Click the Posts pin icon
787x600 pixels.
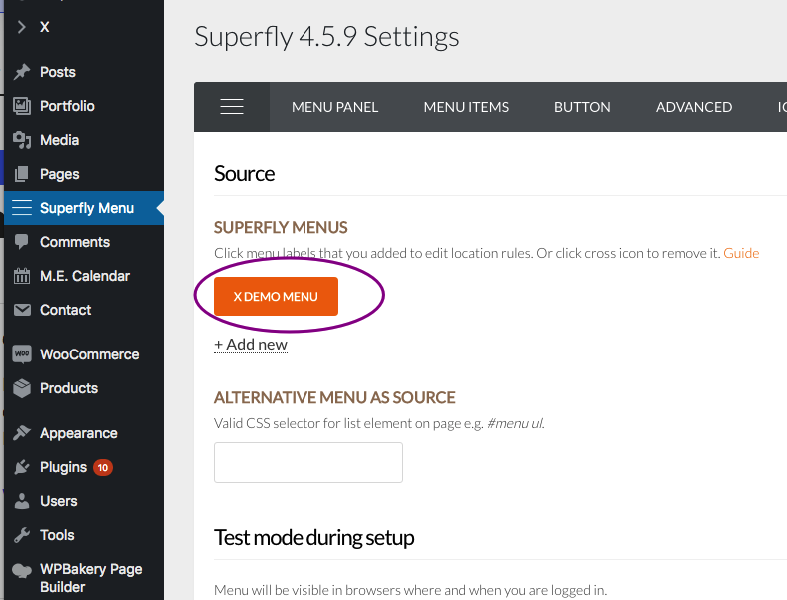[x=22, y=72]
